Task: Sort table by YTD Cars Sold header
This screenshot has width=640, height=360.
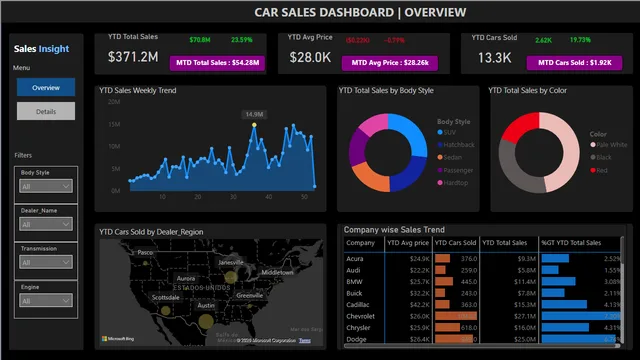Action: [x=455, y=243]
